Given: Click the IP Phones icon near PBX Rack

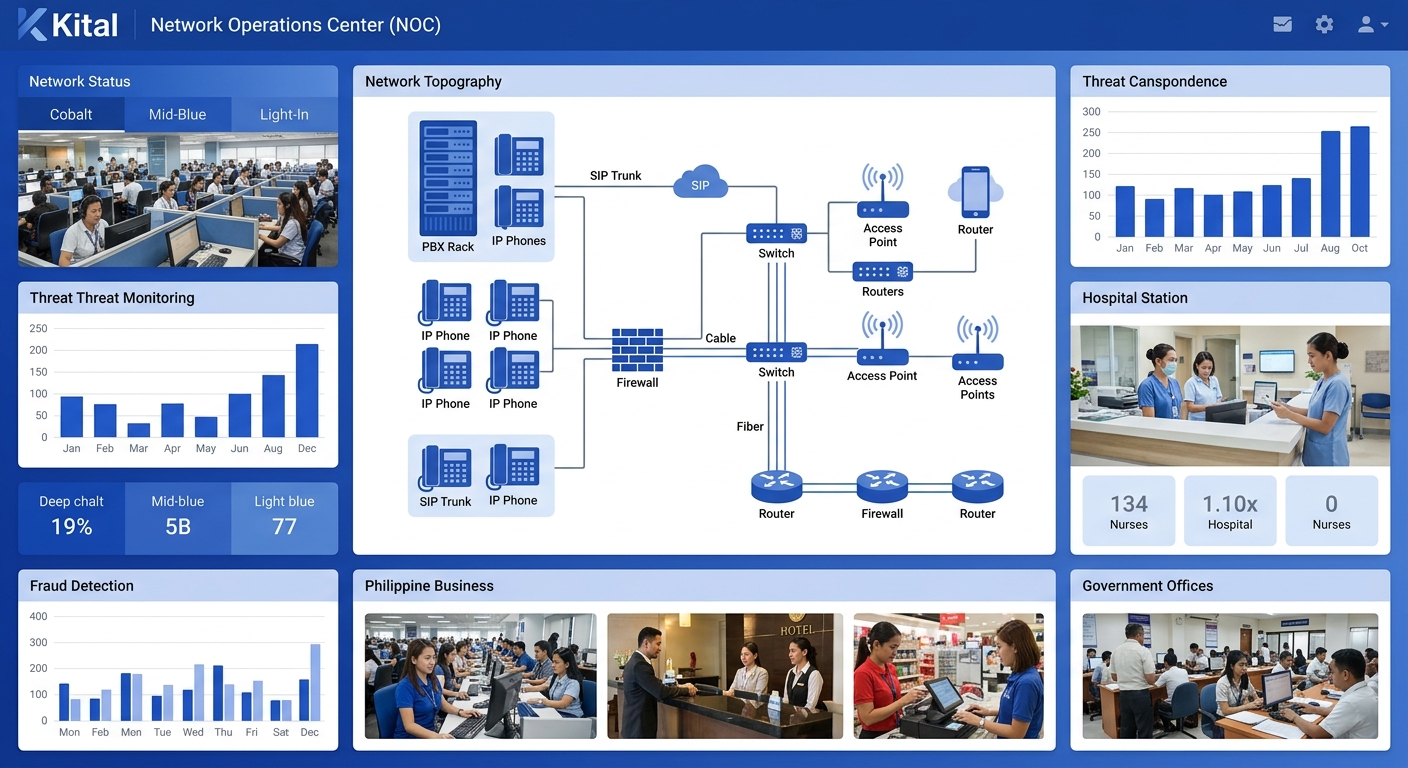Looking at the screenshot, I should tap(519, 207).
